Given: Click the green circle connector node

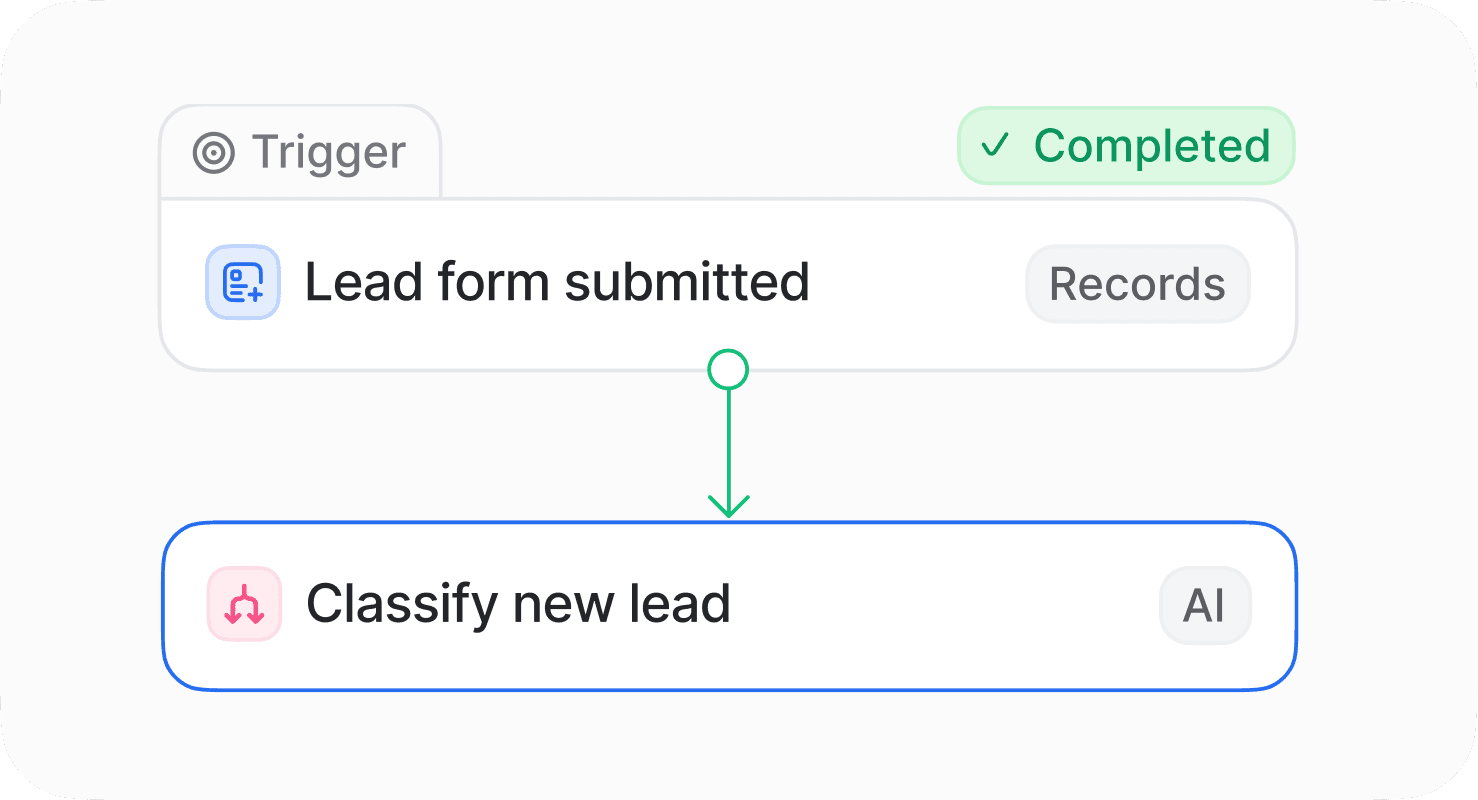Looking at the screenshot, I should click(728, 370).
